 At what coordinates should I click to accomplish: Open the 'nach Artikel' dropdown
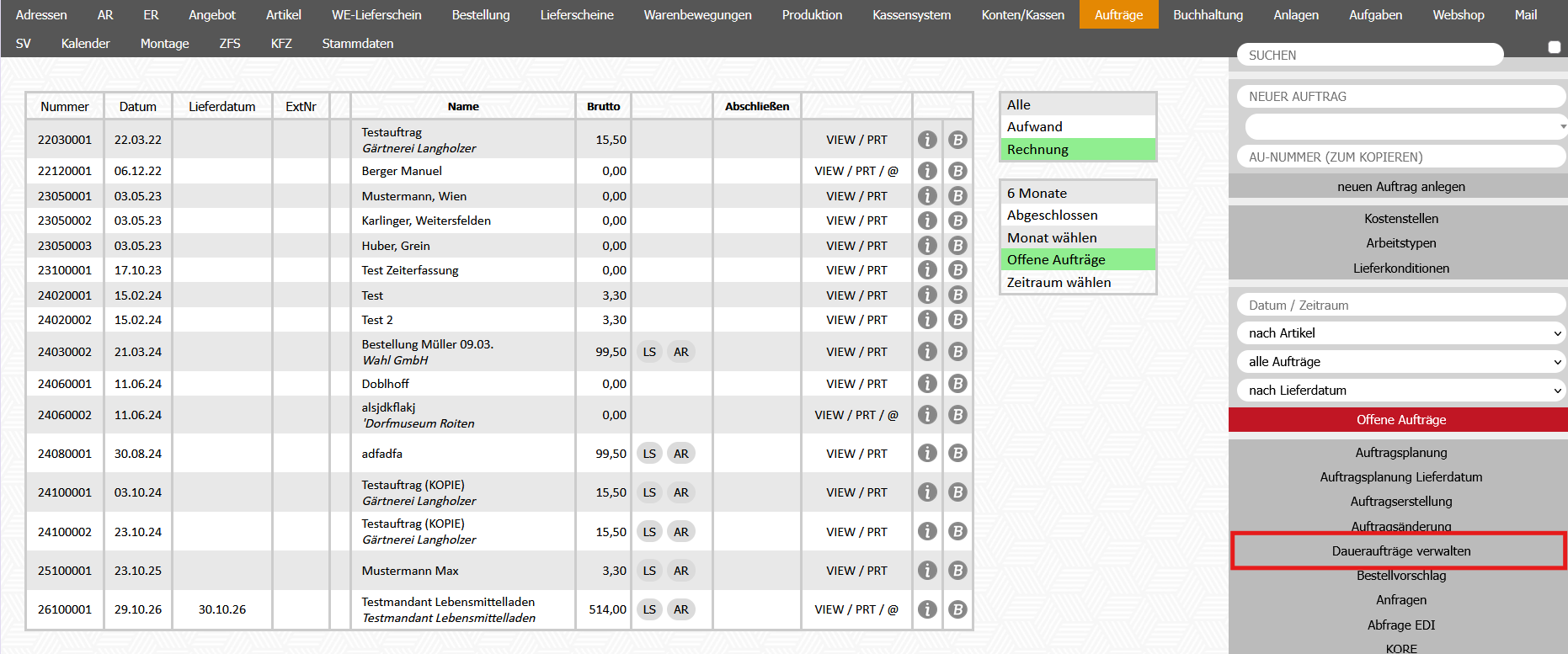coord(1401,333)
